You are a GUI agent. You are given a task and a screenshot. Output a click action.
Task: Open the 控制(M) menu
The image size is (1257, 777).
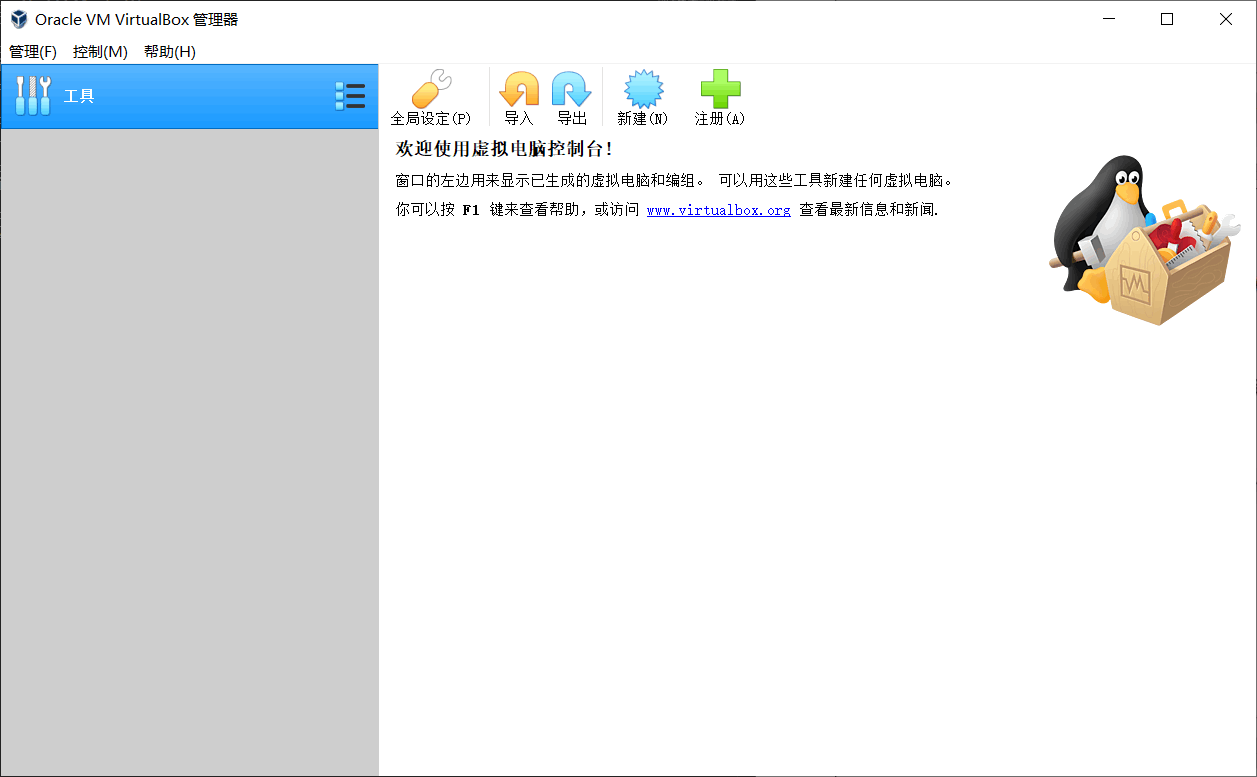tap(100, 52)
